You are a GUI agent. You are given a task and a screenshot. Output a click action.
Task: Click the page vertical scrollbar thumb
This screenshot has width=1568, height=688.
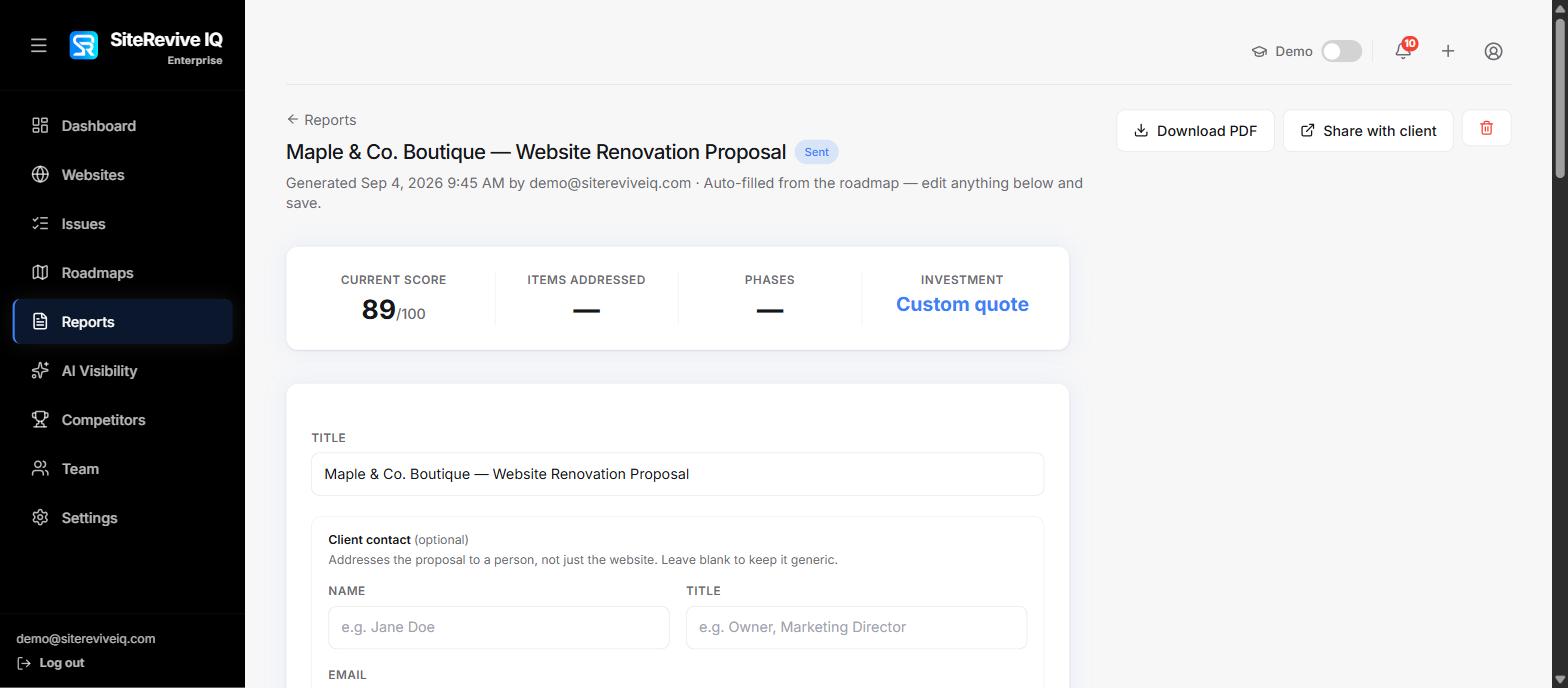click(1559, 98)
